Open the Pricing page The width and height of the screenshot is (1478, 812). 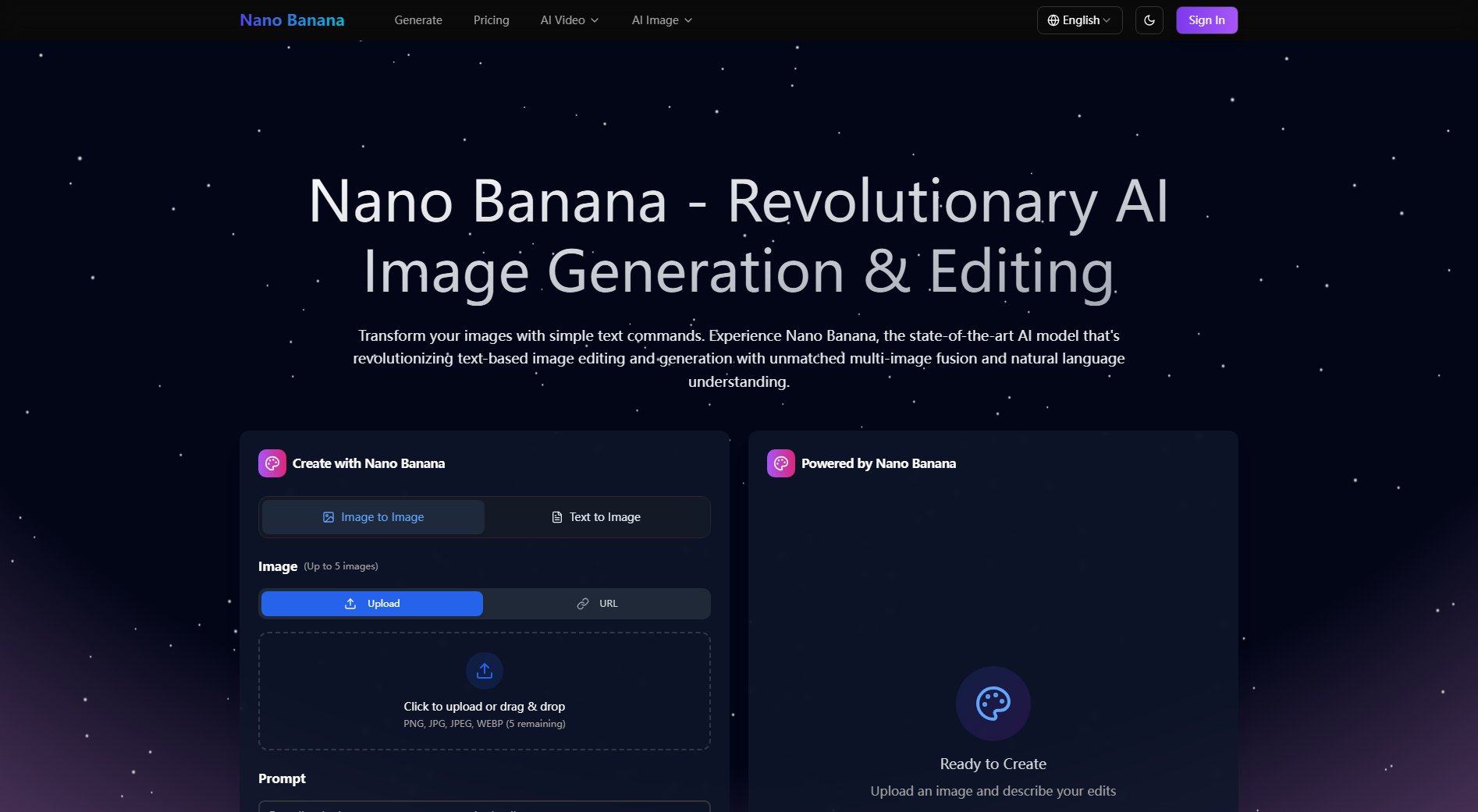coord(491,20)
